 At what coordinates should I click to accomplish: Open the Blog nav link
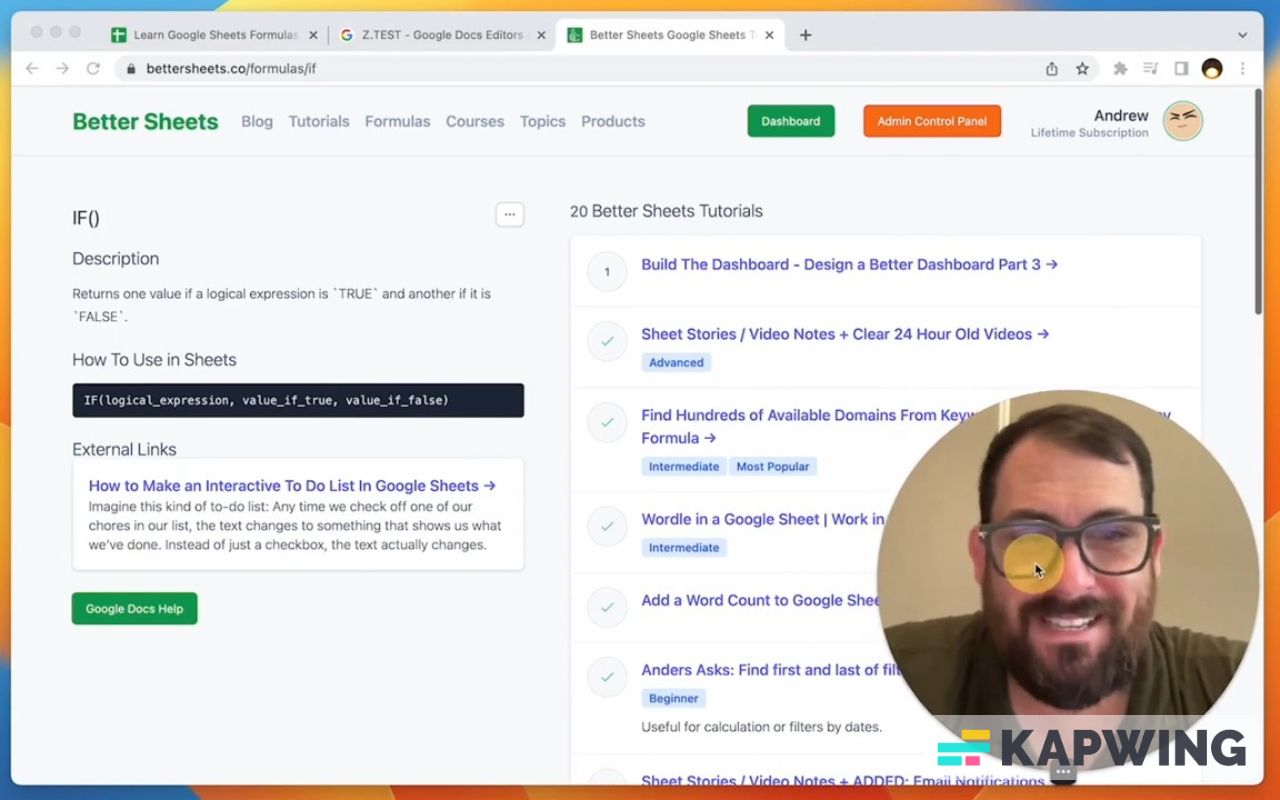(257, 121)
